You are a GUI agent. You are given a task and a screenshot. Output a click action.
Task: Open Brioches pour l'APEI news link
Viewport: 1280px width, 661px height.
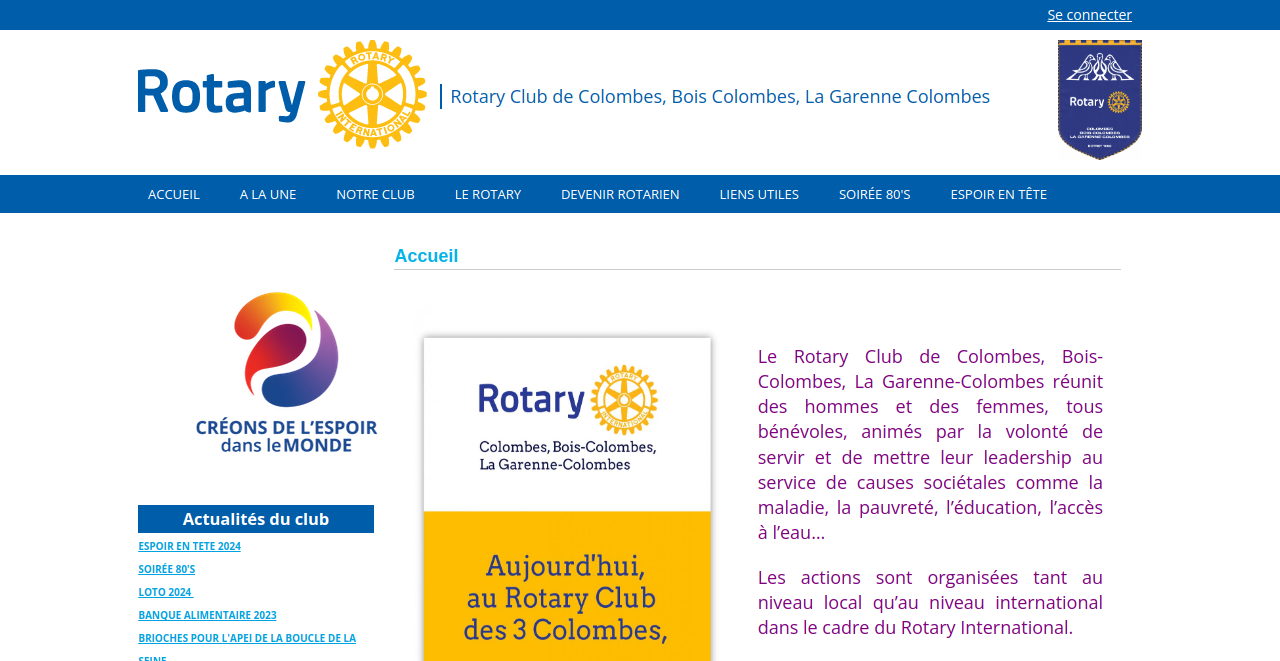[x=247, y=649]
